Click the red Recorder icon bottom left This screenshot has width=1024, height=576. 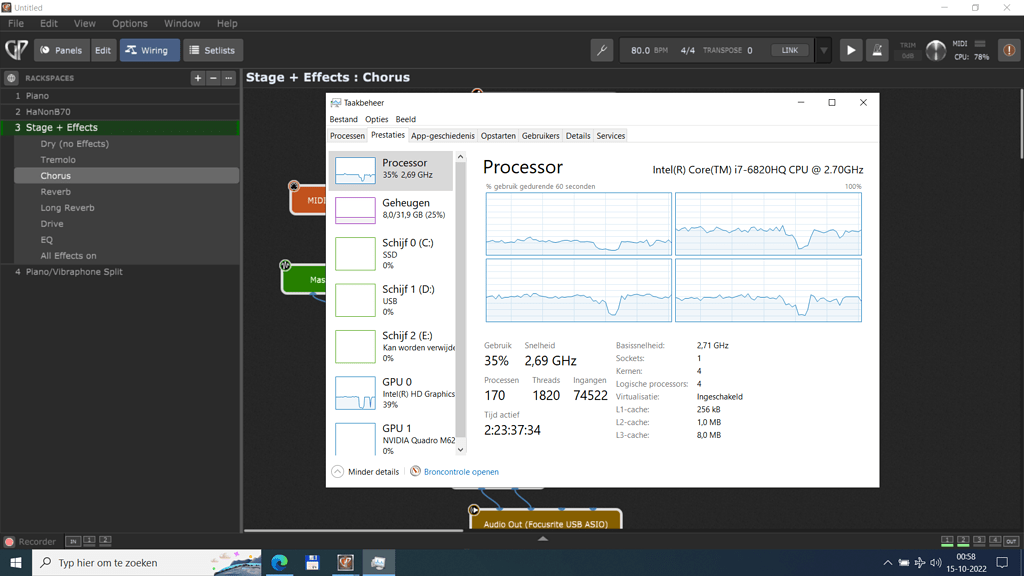click(x=8, y=541)
